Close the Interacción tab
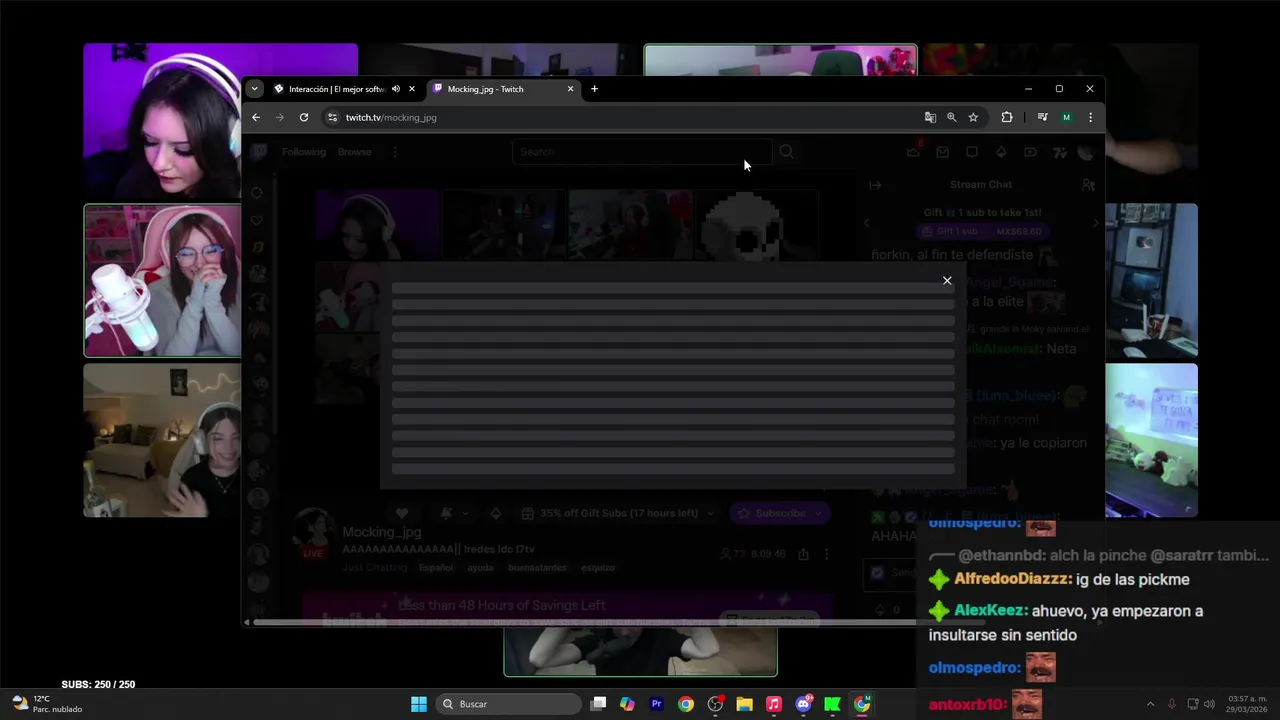 (x=411, y=89)
